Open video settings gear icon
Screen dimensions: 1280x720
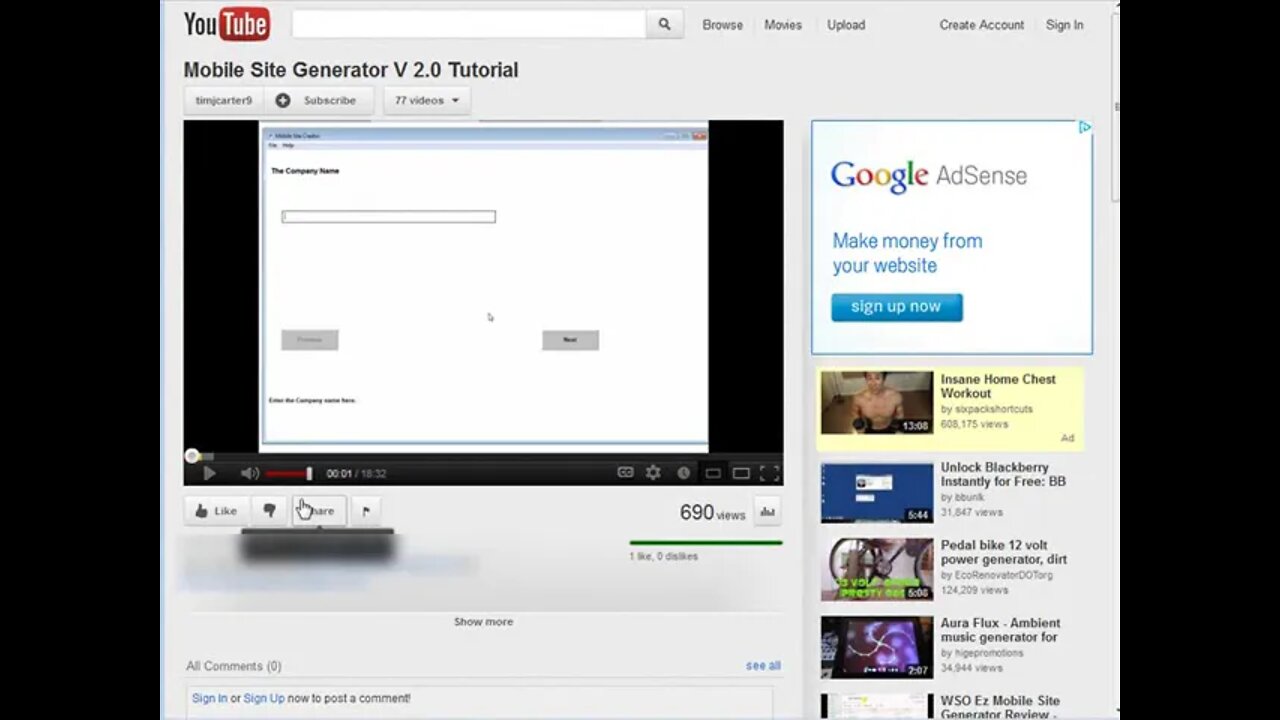[x=653, y=473]
